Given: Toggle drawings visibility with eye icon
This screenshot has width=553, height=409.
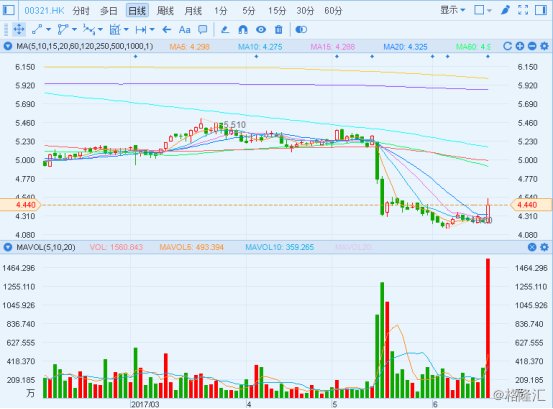Looking at the screenshot, I should (261, 30).
